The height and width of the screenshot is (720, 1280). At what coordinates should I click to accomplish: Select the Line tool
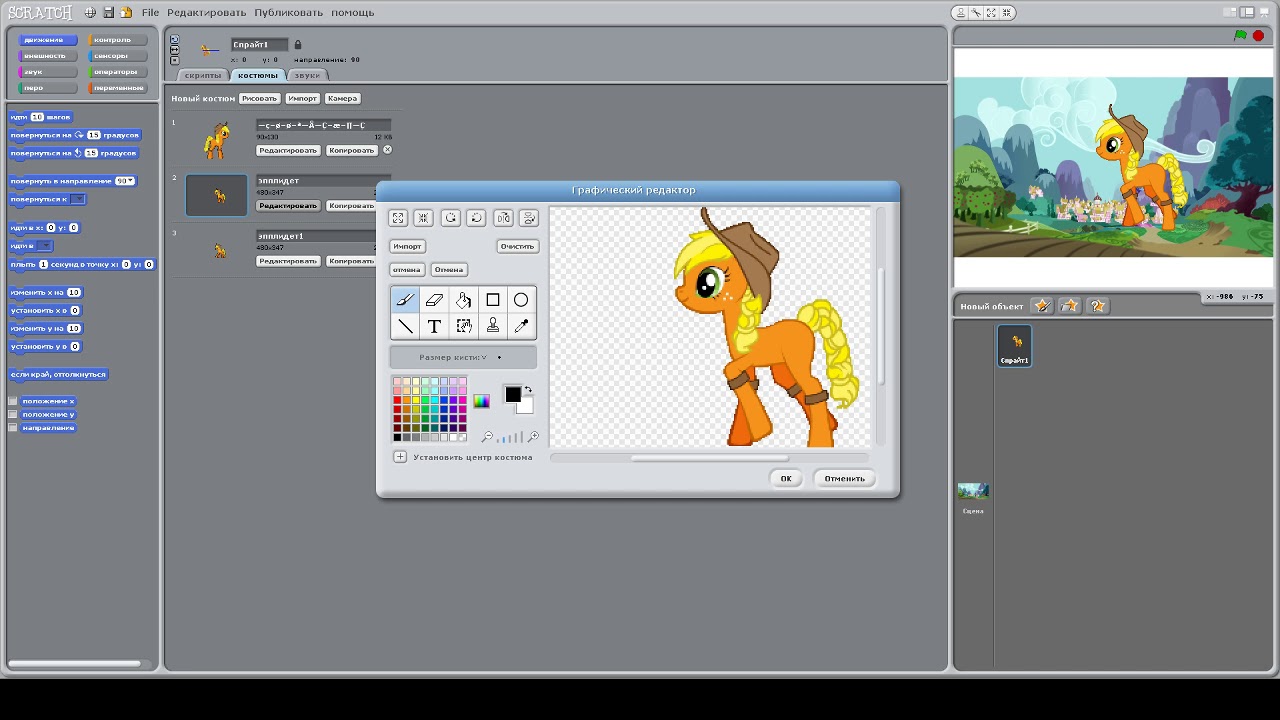(x=405, y=326)
